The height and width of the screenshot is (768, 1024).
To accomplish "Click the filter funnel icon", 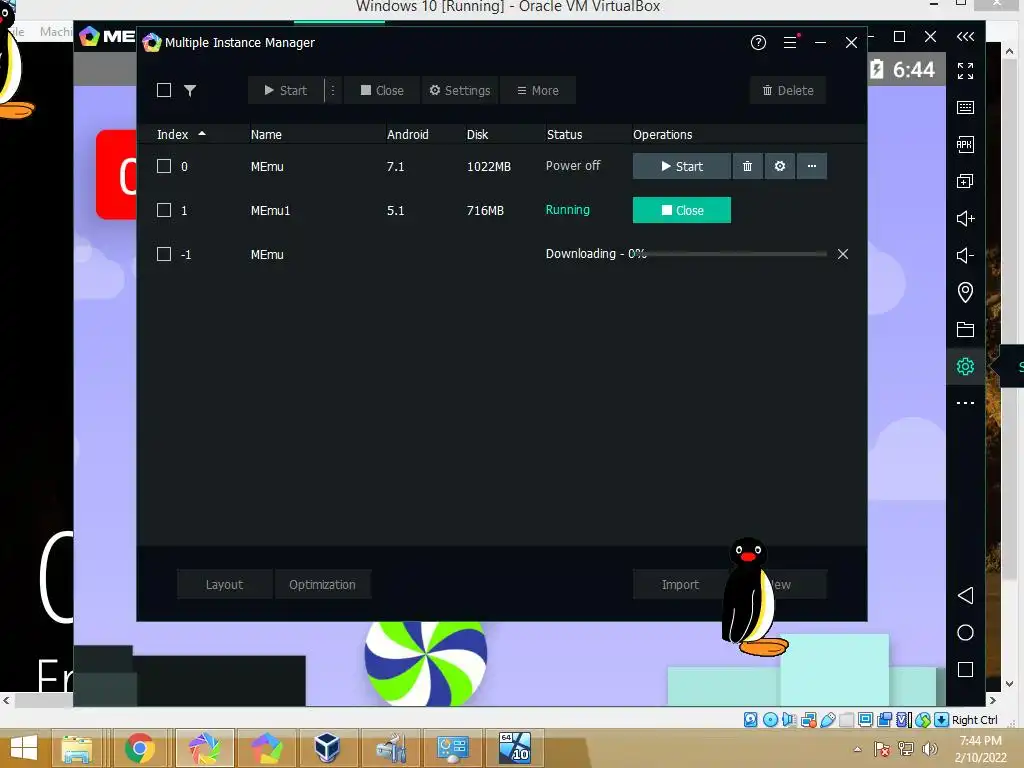I will (x=190, y=90).
